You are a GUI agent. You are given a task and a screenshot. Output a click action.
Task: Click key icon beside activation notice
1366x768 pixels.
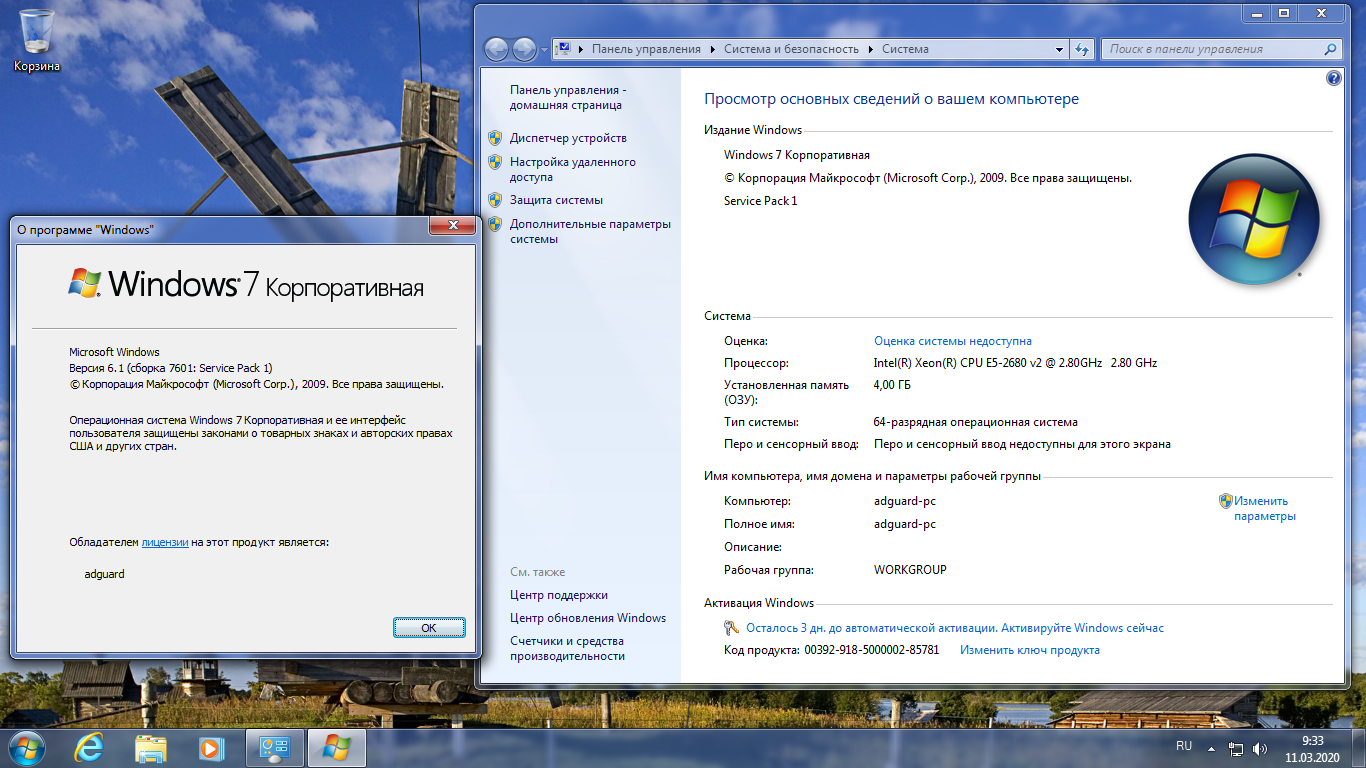point(731,628)
